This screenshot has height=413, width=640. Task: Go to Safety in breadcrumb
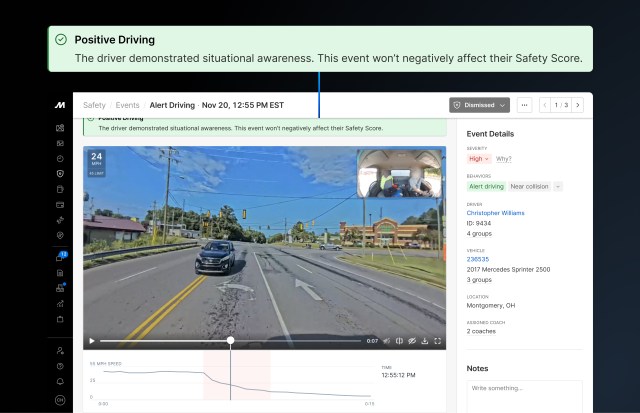(94, 104)
